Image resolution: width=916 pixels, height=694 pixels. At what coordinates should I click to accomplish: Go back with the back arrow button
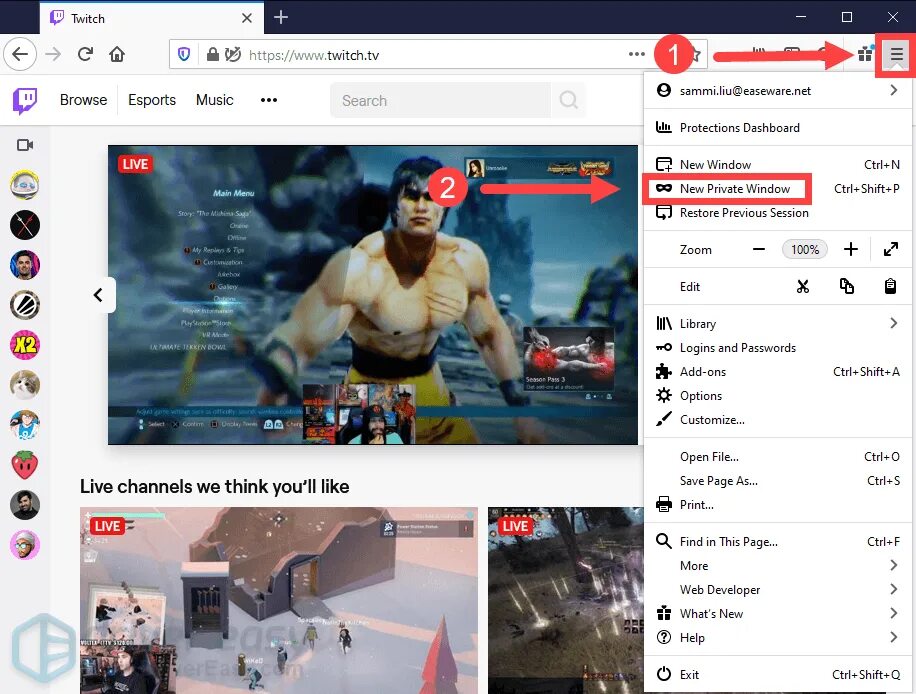pos(20,54)
